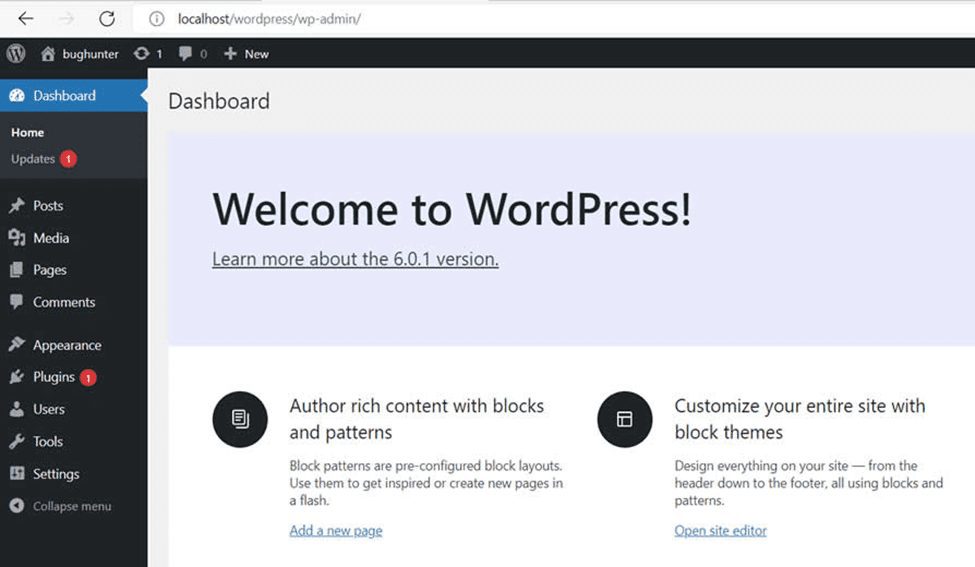Collapse the sidebar via Collapse menu

coord(72,506)
